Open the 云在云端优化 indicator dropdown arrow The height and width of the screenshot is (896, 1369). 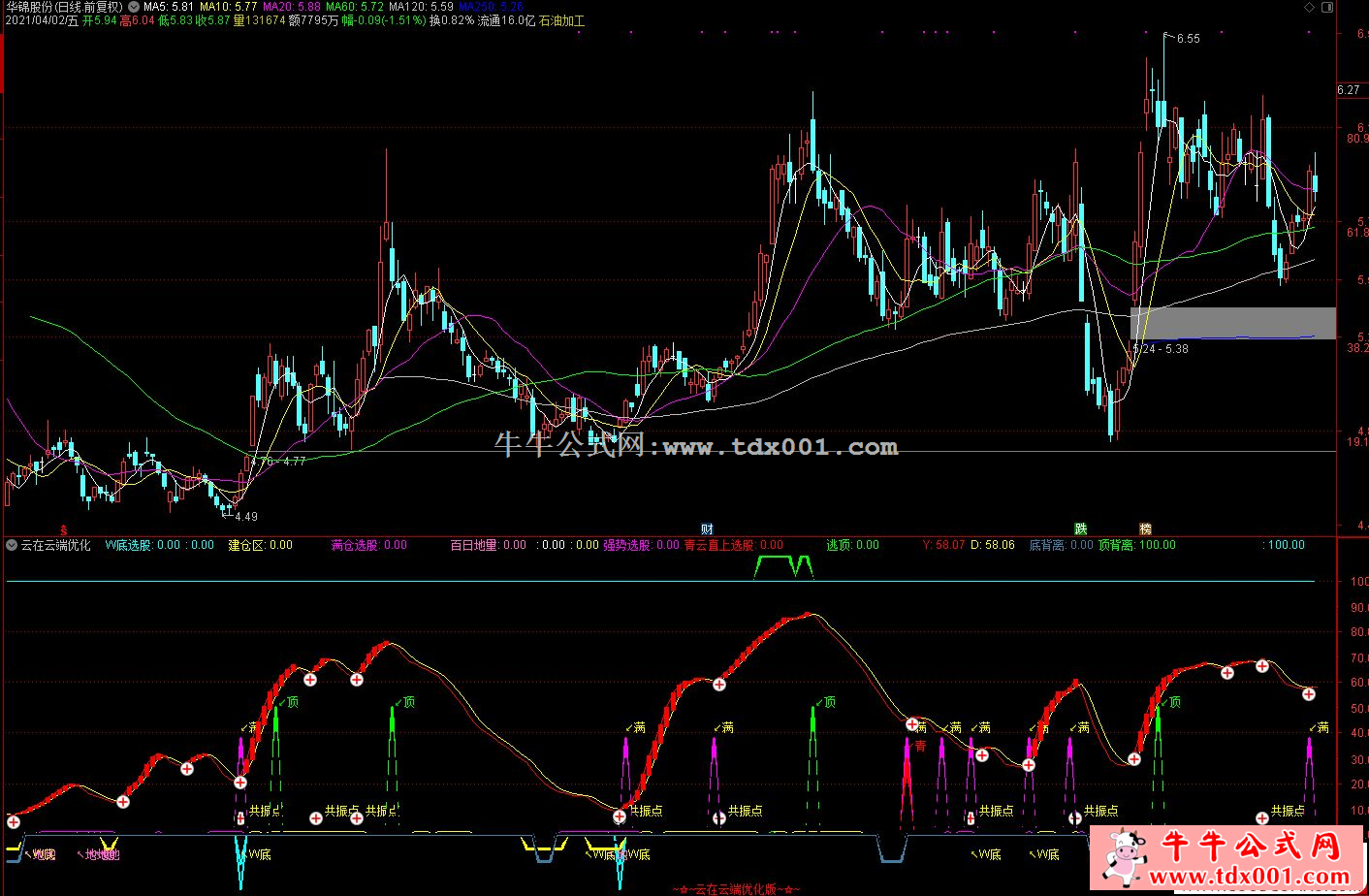pos(12,545)
